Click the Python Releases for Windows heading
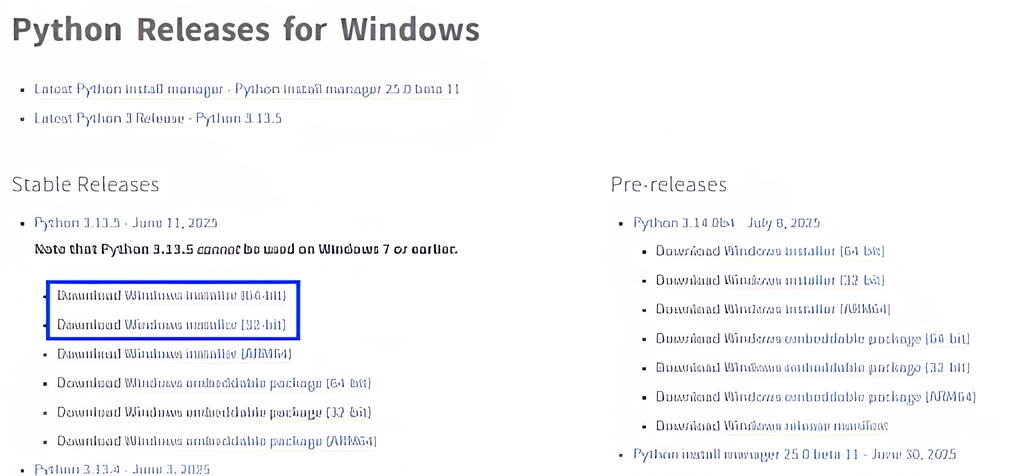The width and height of the screenshot is (1024, 476). [246, 30]
